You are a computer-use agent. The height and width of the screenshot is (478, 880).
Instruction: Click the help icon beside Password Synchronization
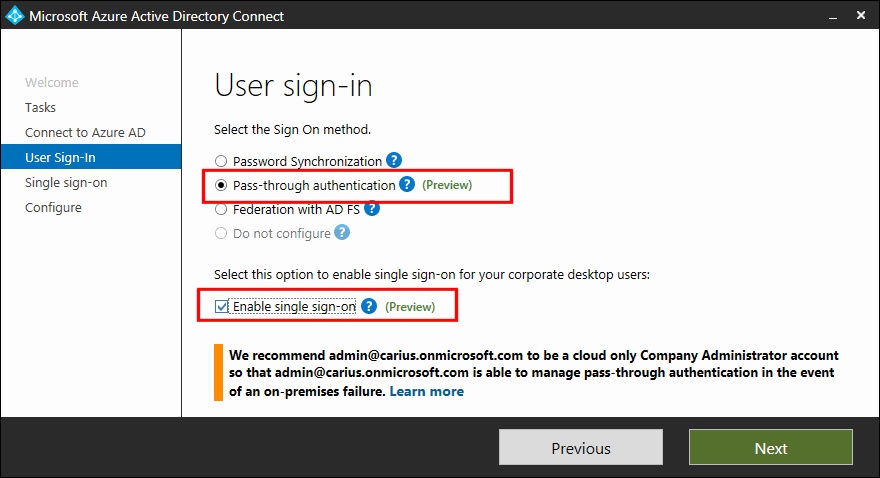[x=394, y=160]
